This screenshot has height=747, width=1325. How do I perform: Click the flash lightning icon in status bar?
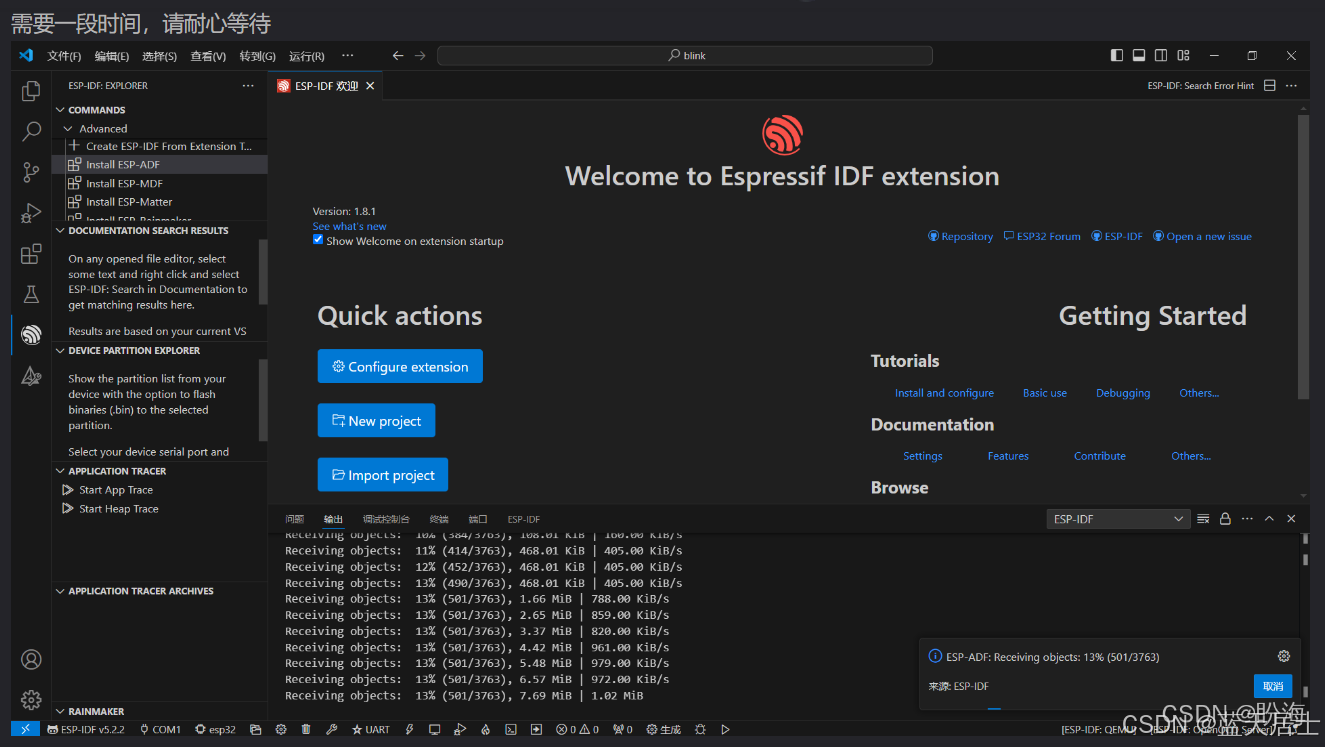pos(410,729)
